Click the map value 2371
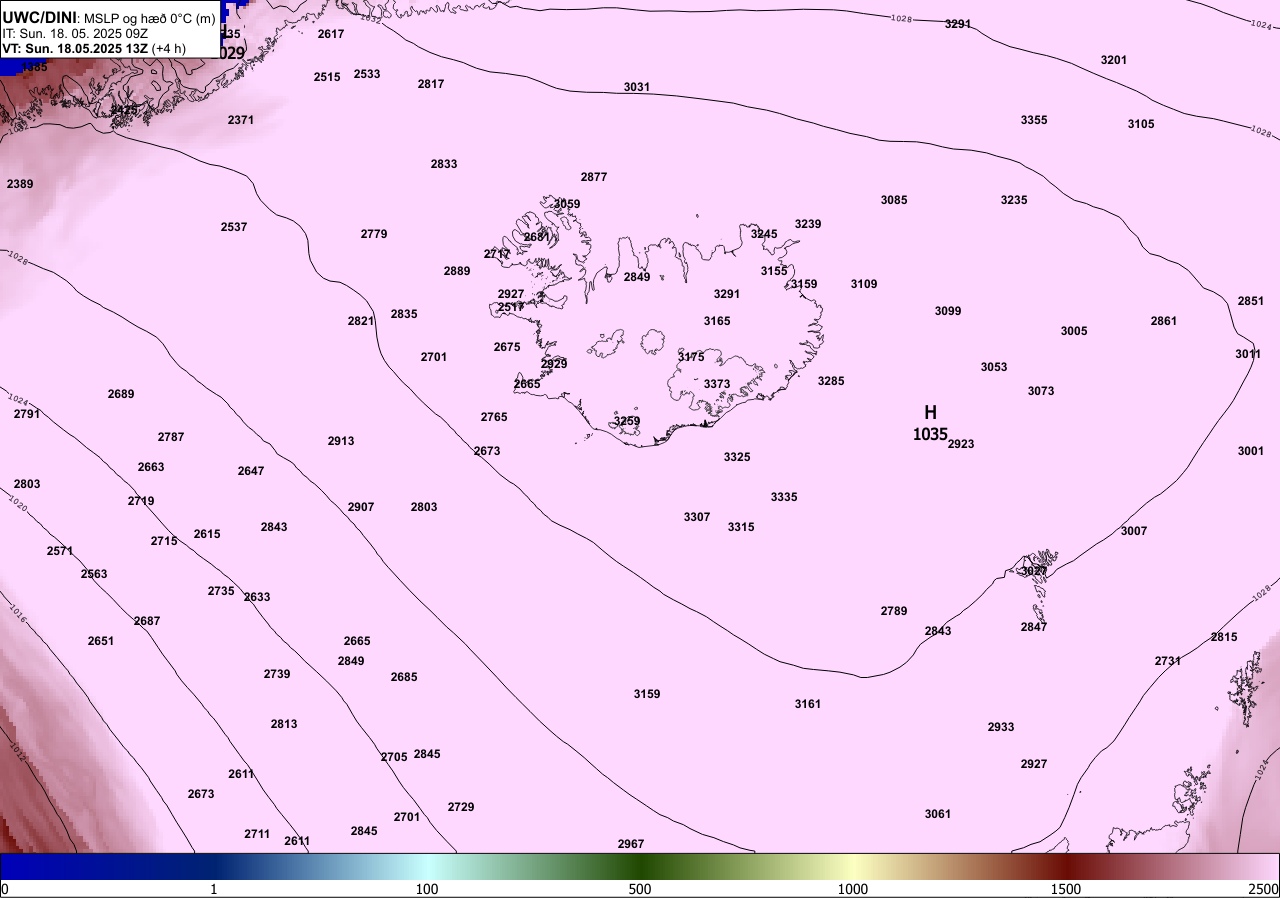Image resolution: width=1280 pixels, height=898 pixels. (241, 120)
